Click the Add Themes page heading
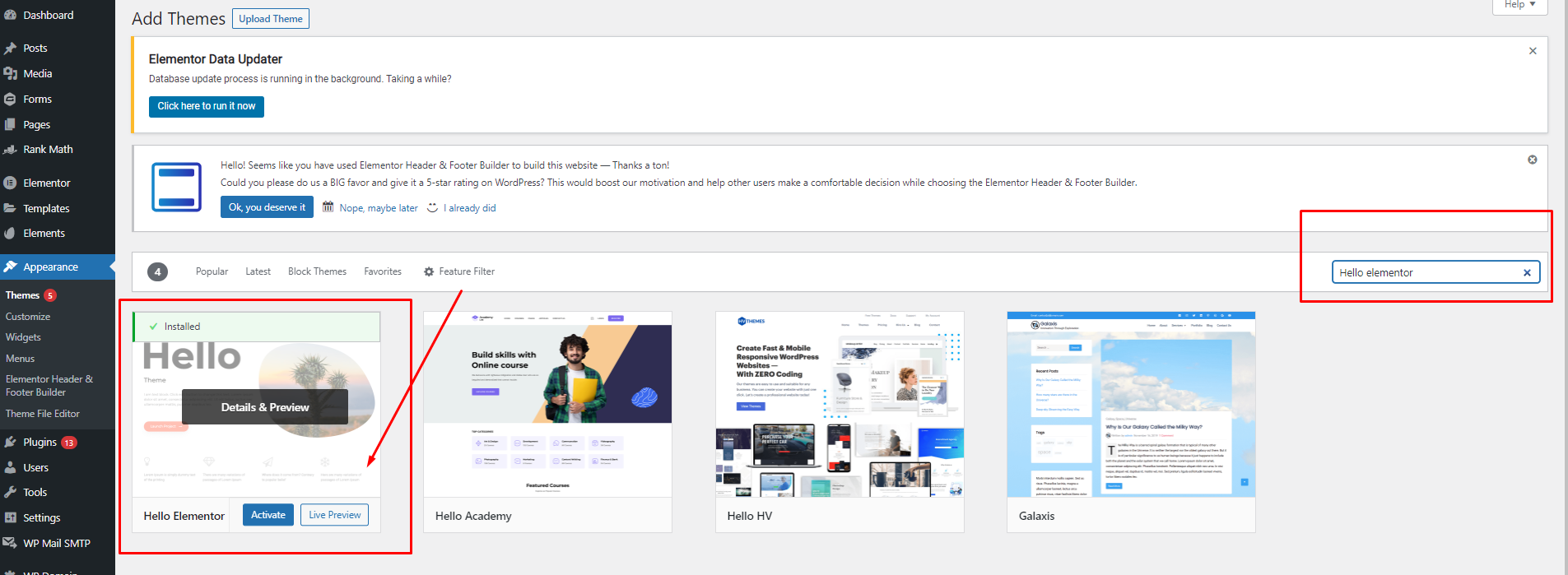 (x=179, y=19)
